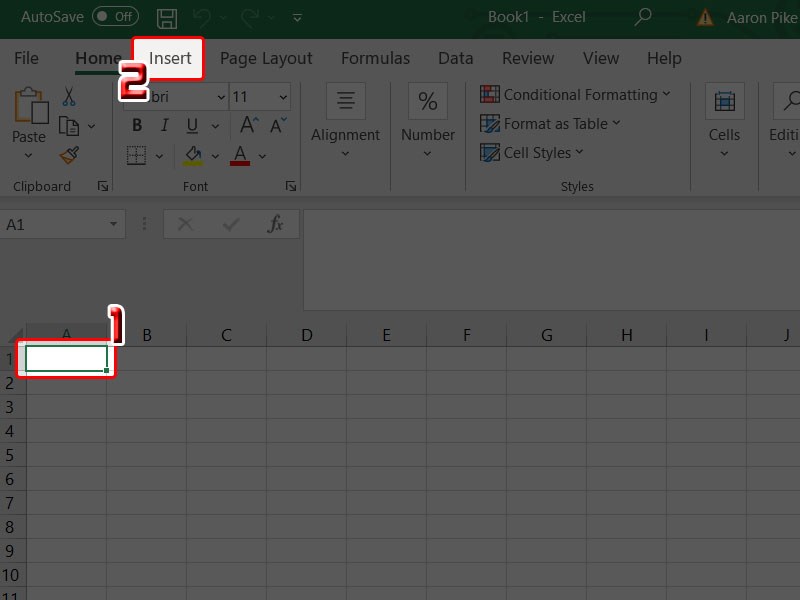Image resolution: width=800 pixels, height=600 pixels.
Task: Apply Italic formatting
Action: pos(163,126)
